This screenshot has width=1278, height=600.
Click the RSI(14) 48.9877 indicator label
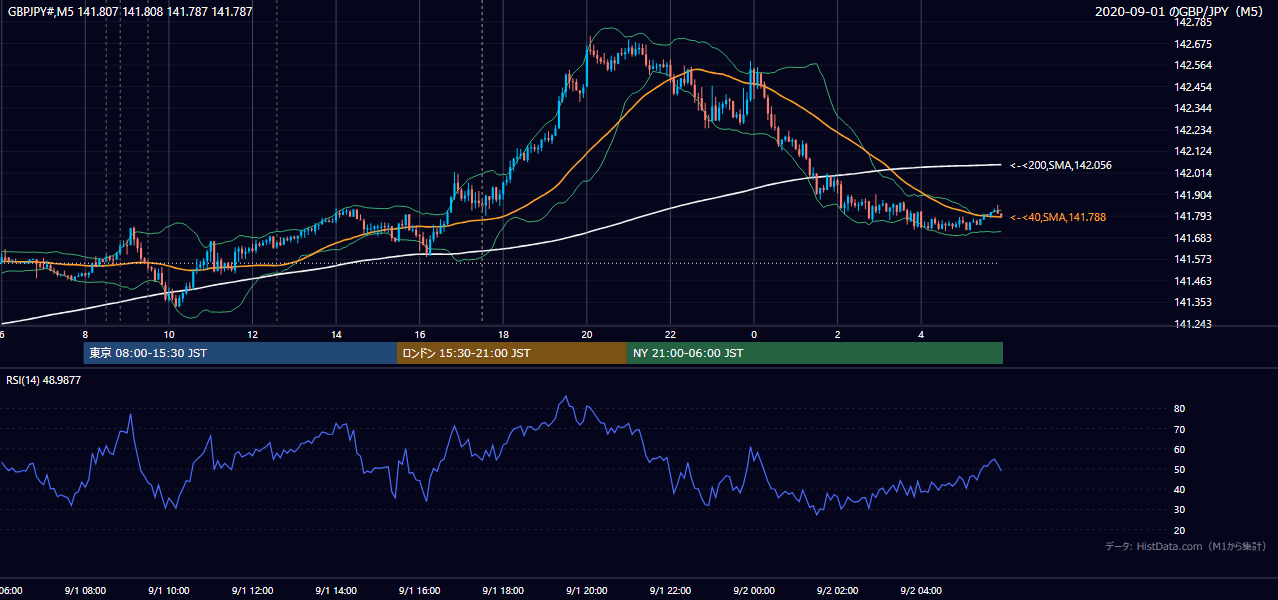coord(44,380)
